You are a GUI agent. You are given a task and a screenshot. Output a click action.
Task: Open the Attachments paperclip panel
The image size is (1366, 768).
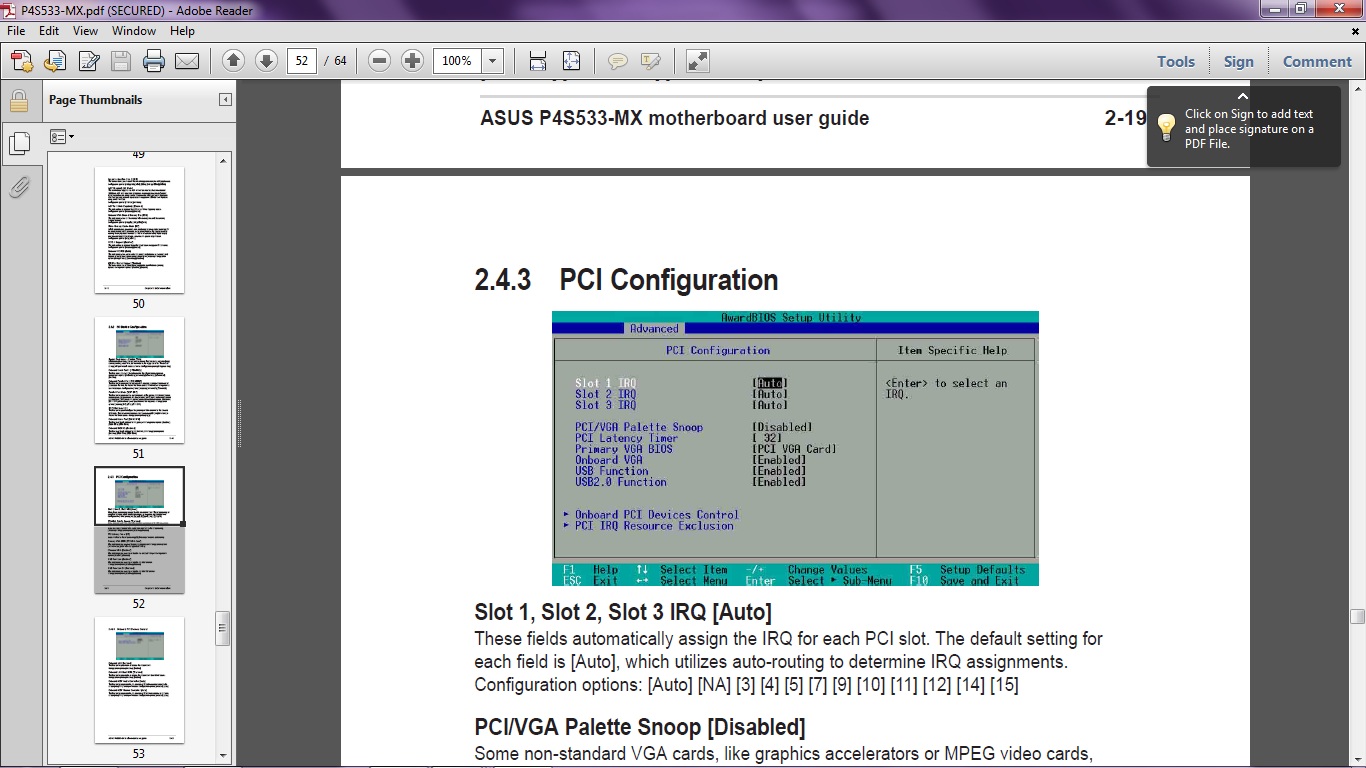click(x=18, y=187)
